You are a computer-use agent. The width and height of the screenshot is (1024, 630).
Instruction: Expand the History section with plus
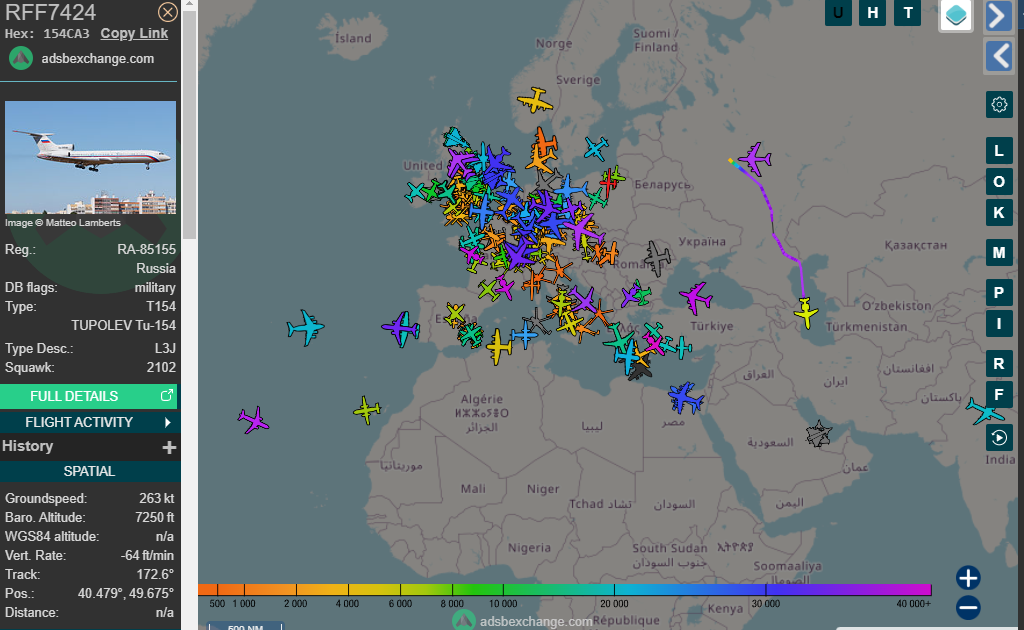coord(169,447)
